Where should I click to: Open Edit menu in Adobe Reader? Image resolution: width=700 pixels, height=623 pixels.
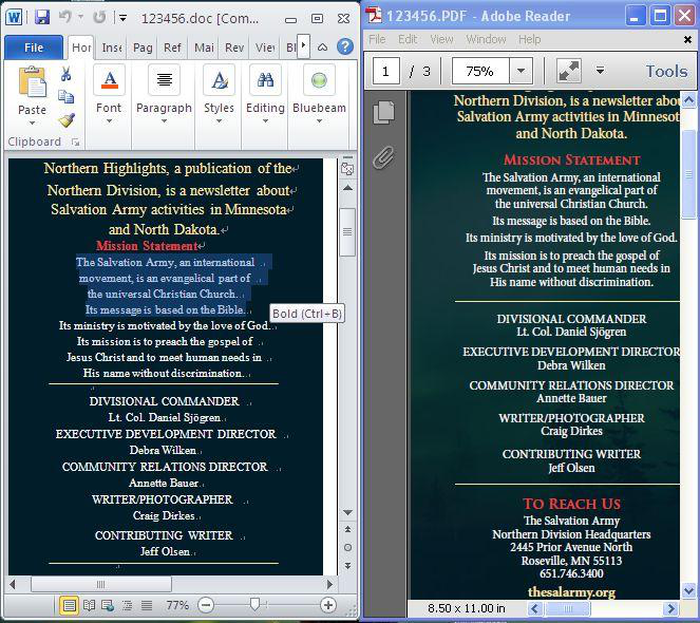point(408,40)
